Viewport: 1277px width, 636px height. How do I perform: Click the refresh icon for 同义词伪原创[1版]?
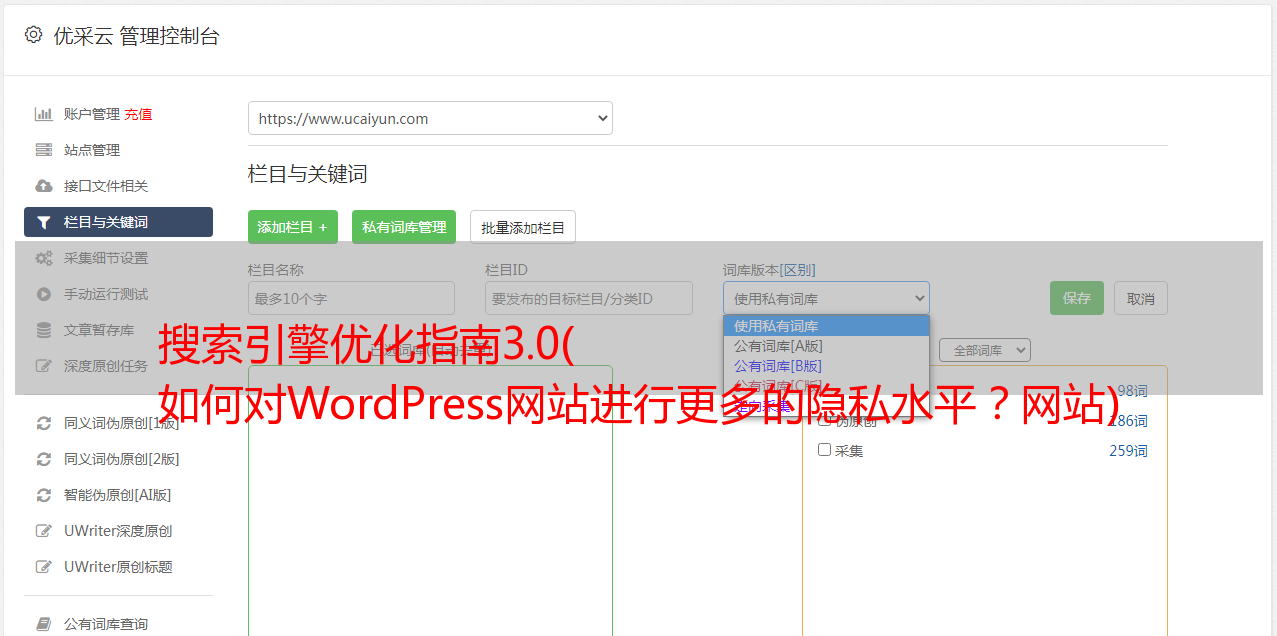coord(43,423)
